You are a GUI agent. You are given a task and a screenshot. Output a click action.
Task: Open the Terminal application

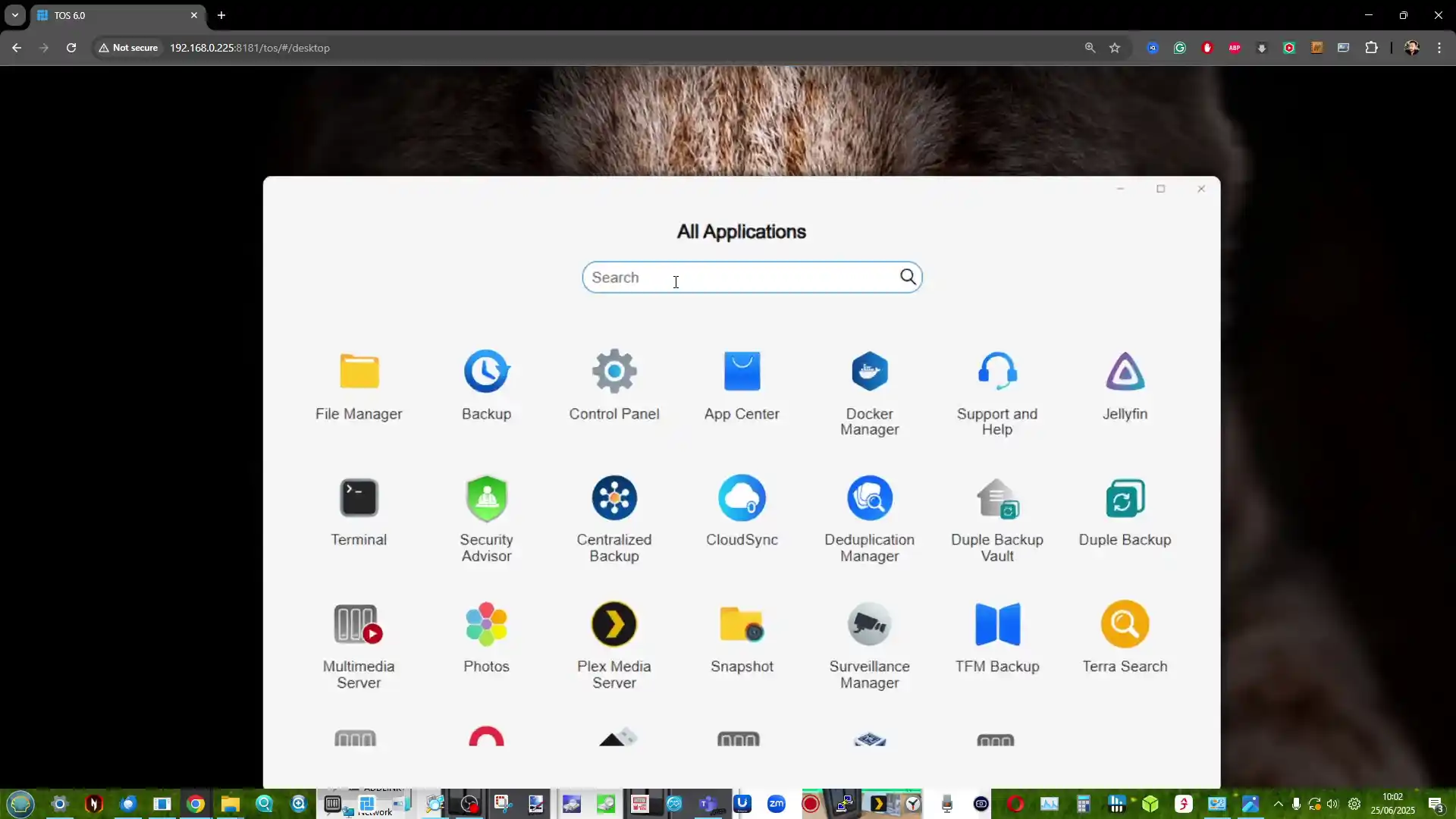pos(359,497)
